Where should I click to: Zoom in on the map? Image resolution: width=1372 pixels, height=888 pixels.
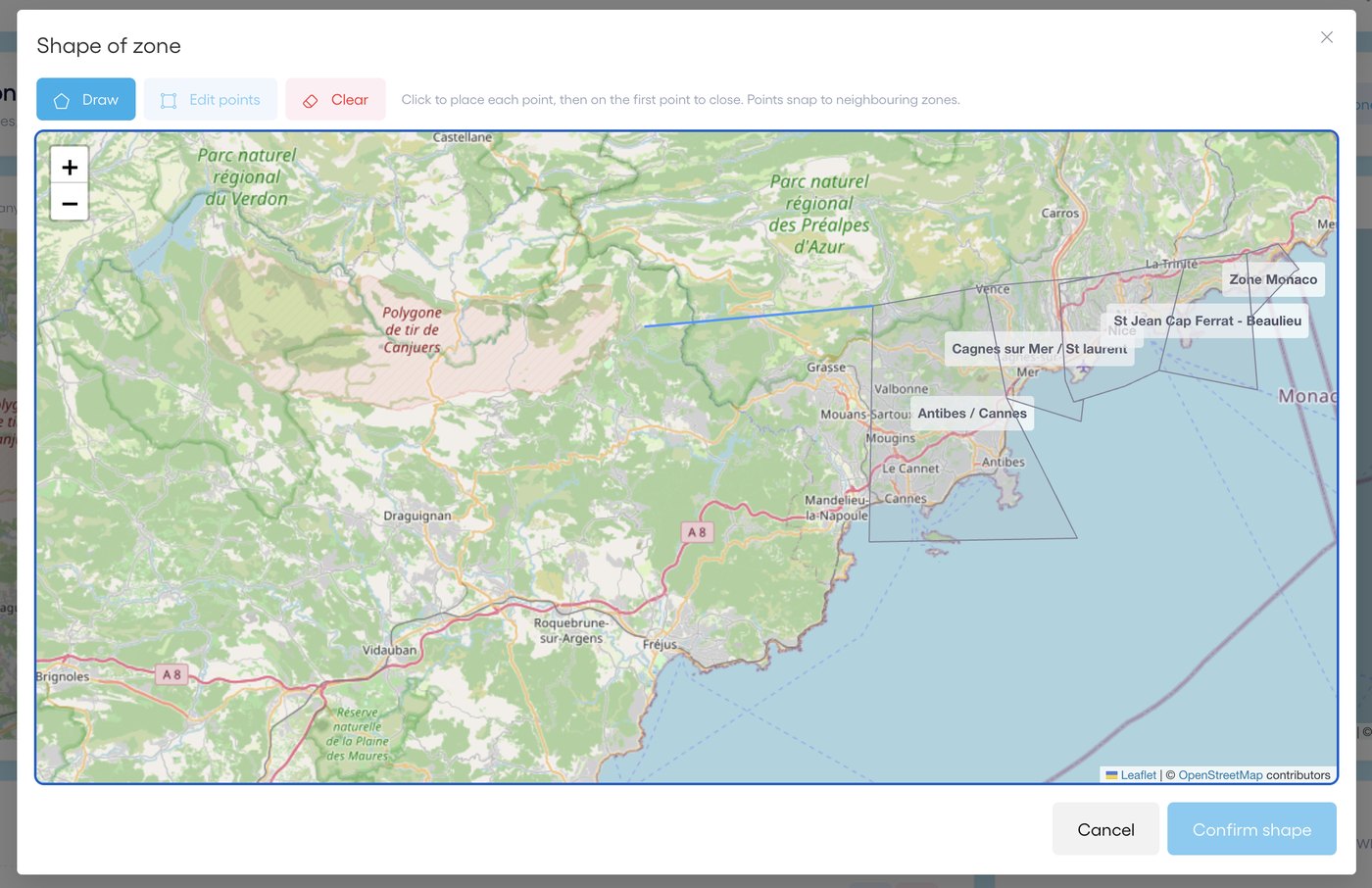click(70, 167)
